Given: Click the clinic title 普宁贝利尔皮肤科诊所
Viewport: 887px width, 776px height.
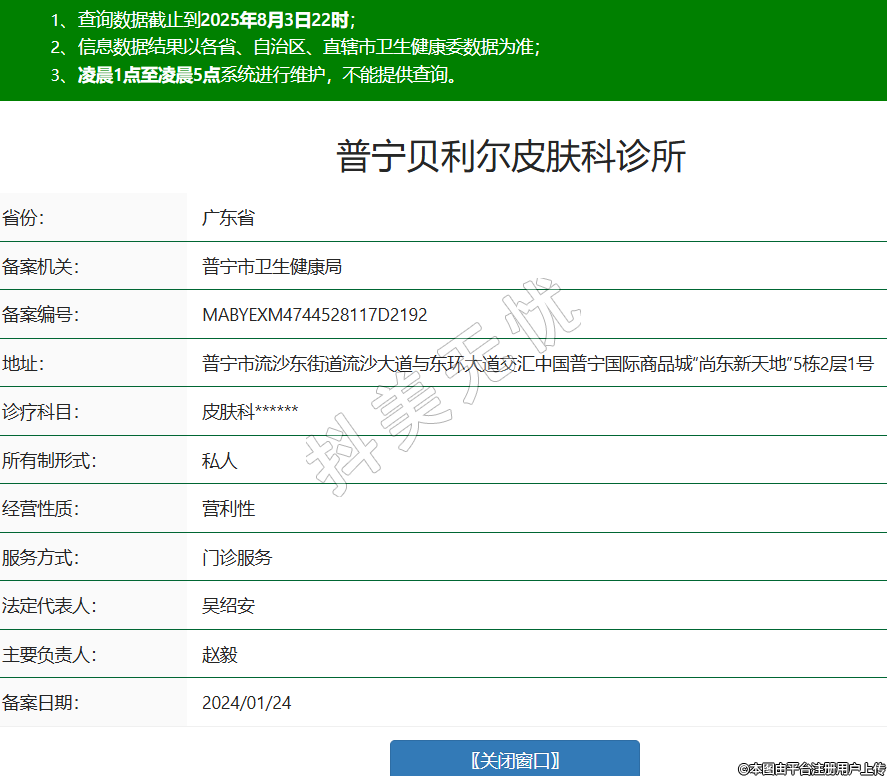Looking at the screenshot, I should tap(511, 157).
